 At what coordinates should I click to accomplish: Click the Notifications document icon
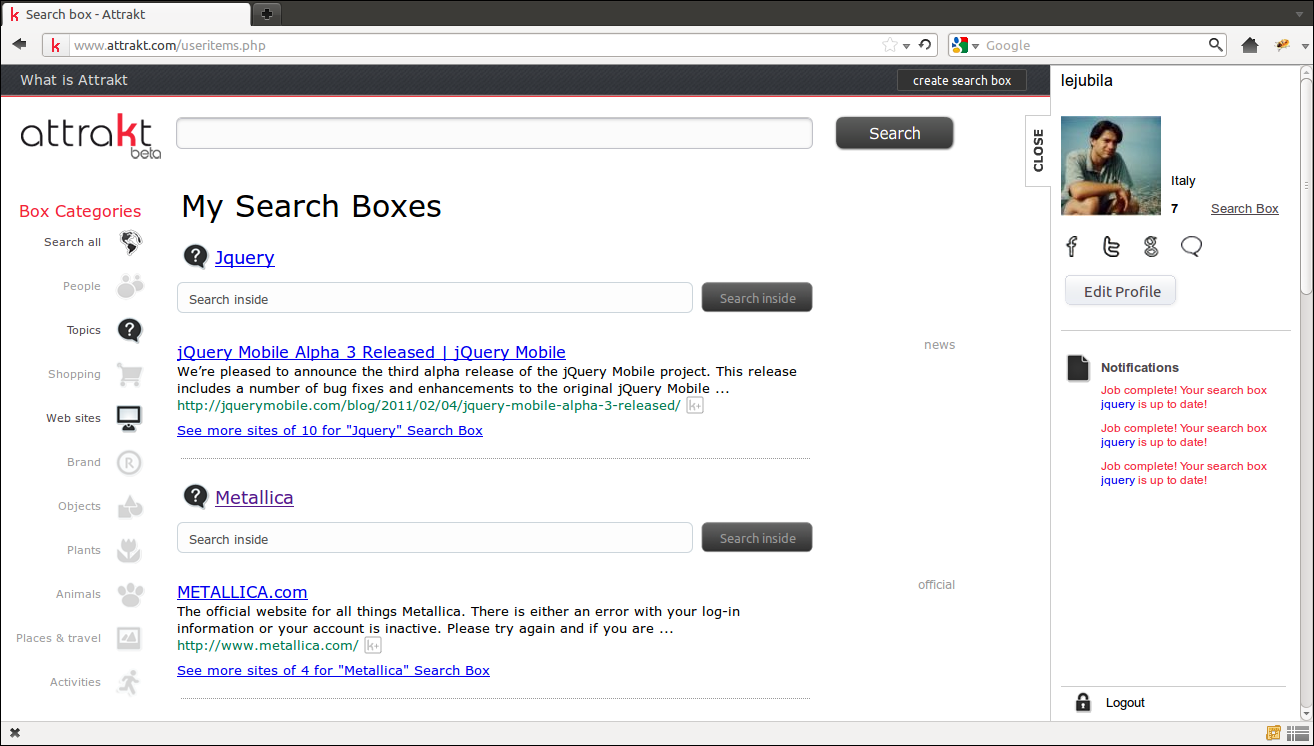(x=1078, y=368)
